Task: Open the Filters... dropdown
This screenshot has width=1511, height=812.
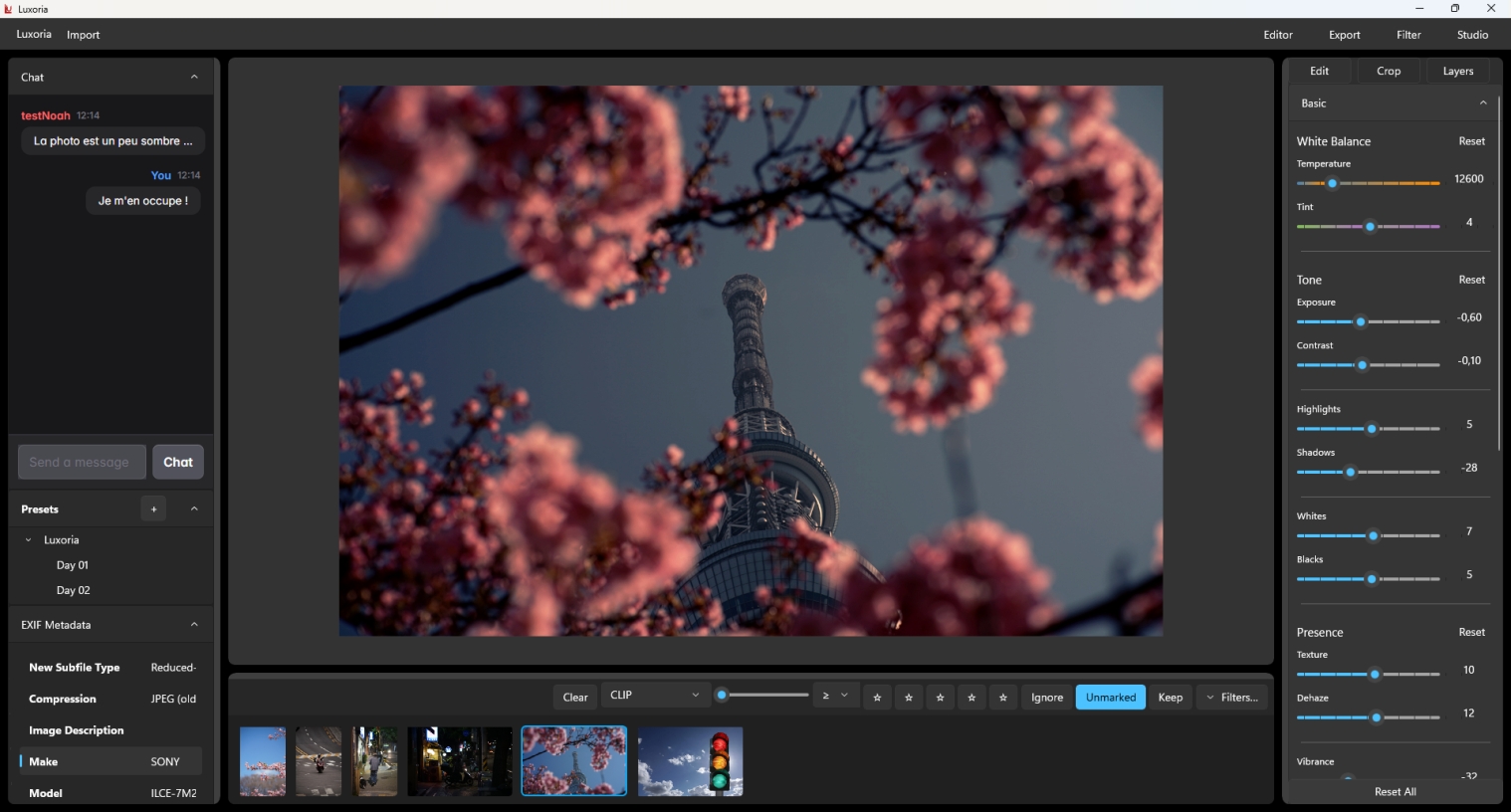Action: click(1232, 698)
